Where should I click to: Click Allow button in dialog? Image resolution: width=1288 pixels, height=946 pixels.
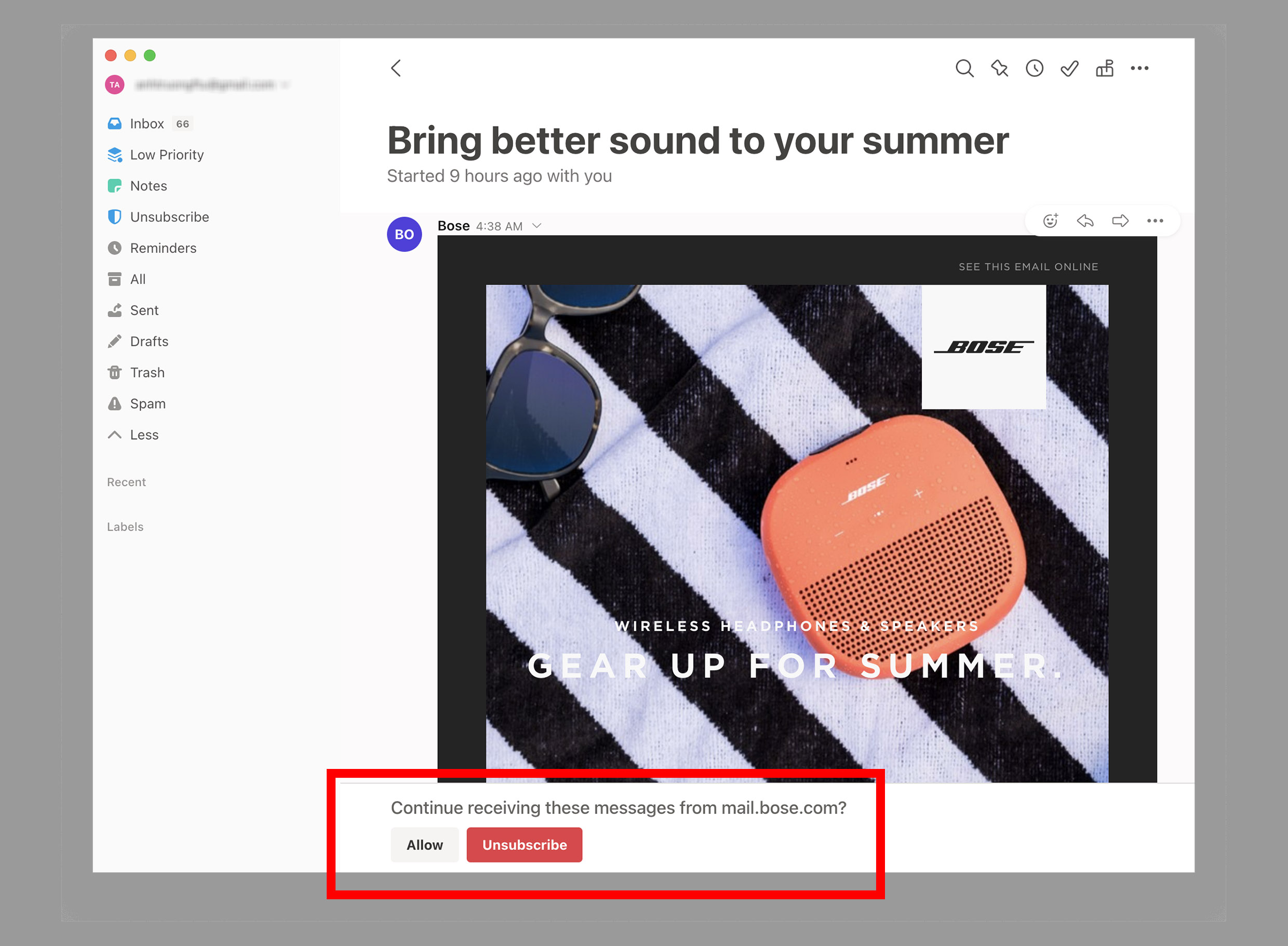tap(424, 844)
